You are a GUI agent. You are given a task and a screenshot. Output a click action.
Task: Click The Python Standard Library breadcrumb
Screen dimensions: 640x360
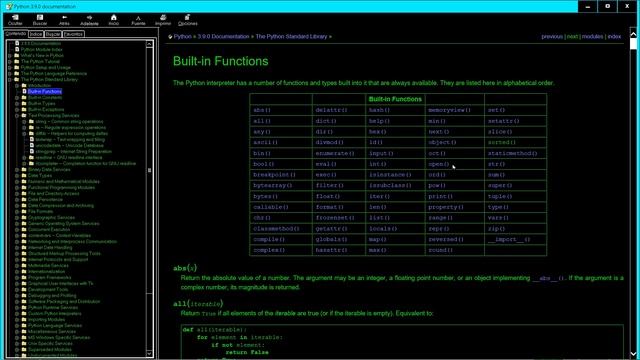pyautogui.click(x=291, y=36)
